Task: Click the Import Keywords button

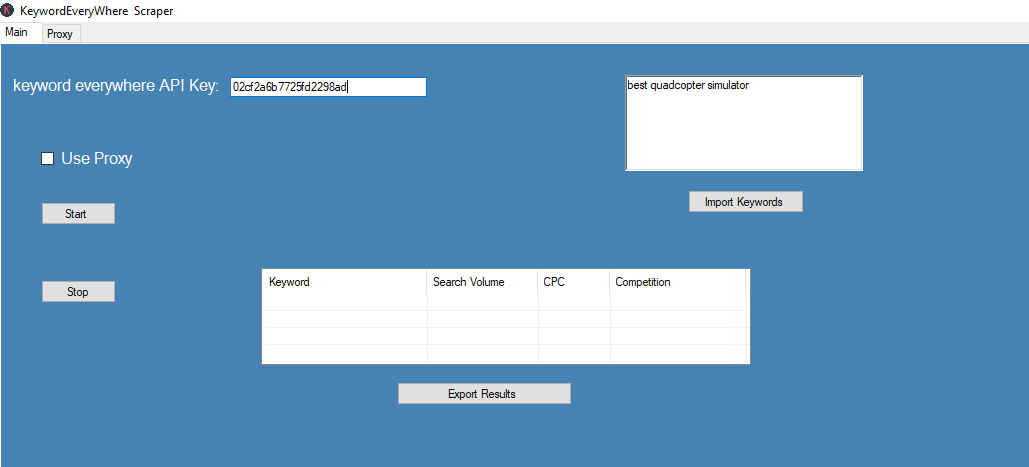Action: (746, 202)
